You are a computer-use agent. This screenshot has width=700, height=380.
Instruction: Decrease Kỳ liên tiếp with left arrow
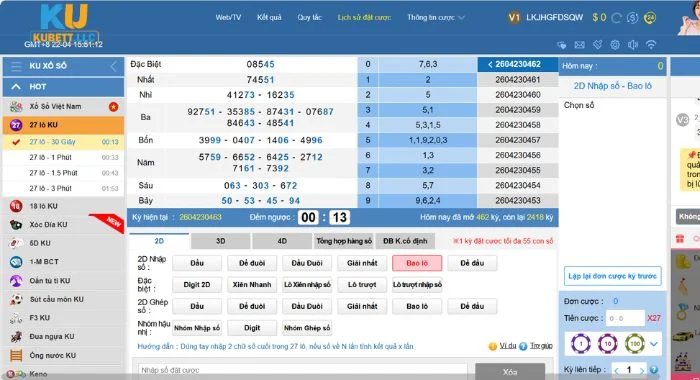click(x=617, y=370)
